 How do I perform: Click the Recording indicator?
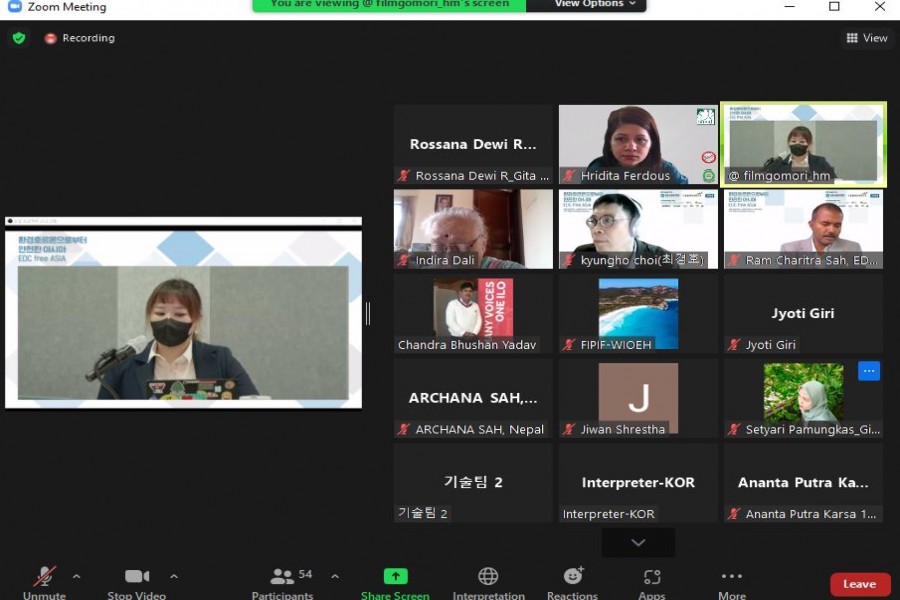(79, 38)
